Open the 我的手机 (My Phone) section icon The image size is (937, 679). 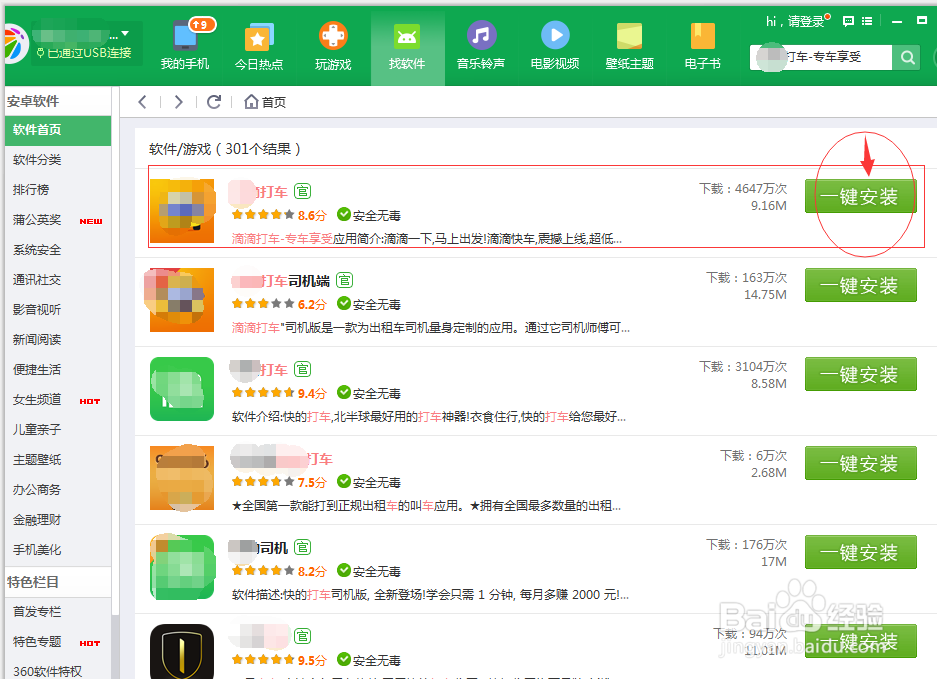[189, 37]
